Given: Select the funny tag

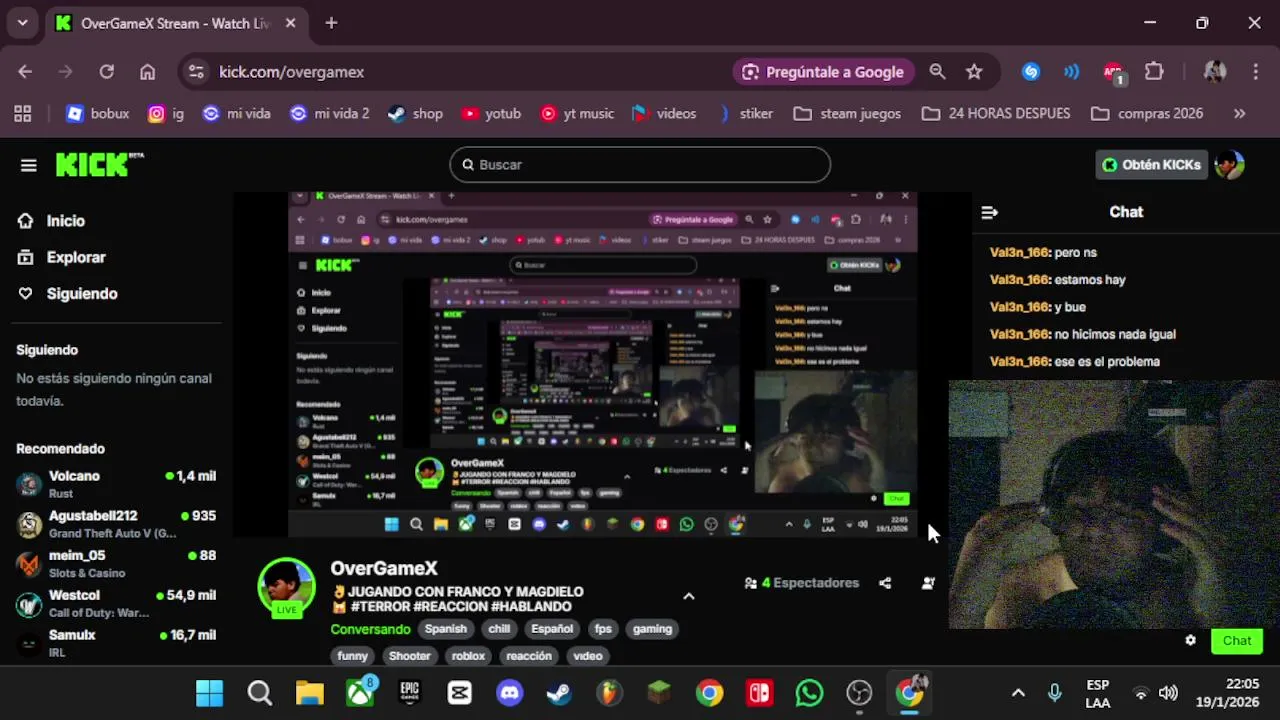Looking at the screenshot, I should pyautogui.click(x=352, y=656).
